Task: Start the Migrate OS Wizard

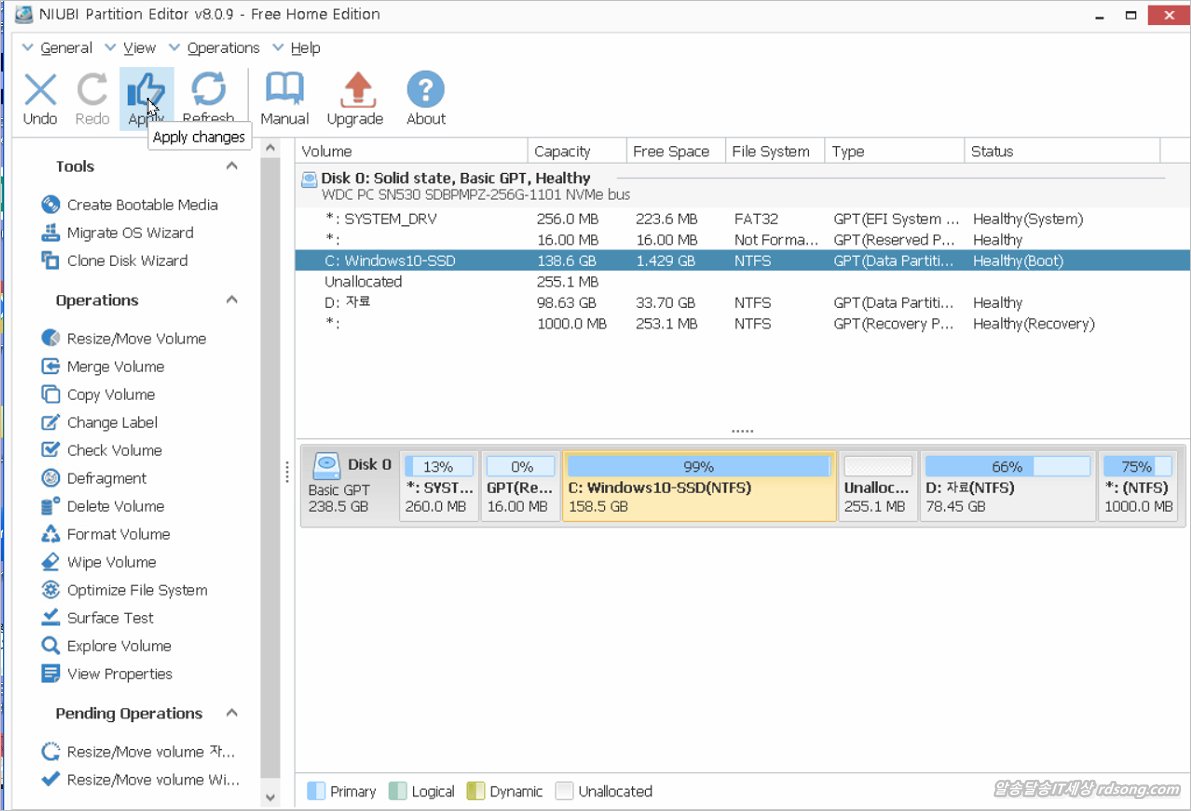Action: click(x=129, y=233)
